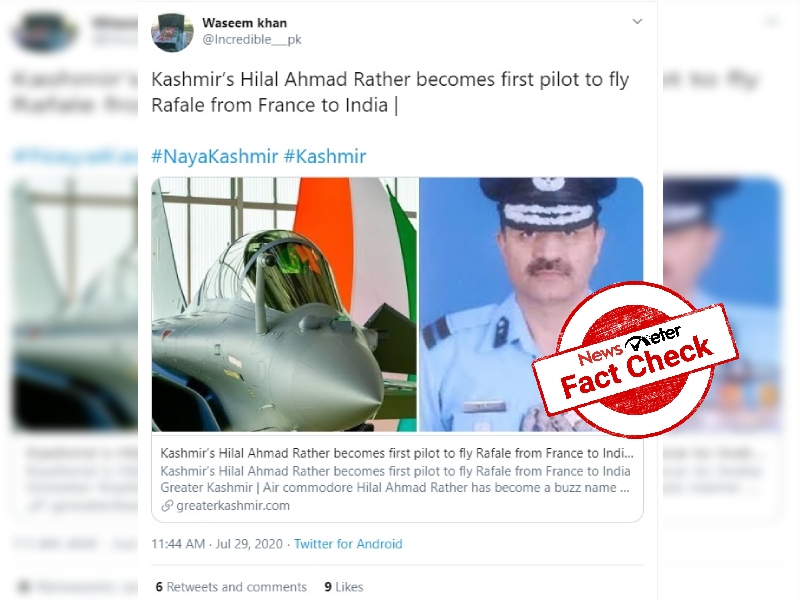Click the NewsMeter Fact Check stamp
The height and width of the screenshot is (600, 800).
pos(635,360)
